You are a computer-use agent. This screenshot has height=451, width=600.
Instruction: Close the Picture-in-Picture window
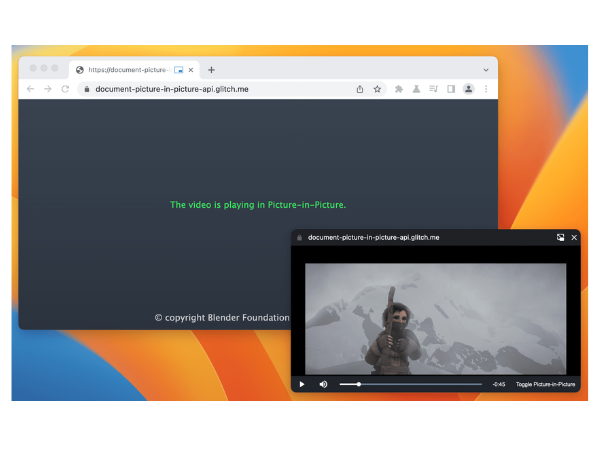[x=574, y=237]
